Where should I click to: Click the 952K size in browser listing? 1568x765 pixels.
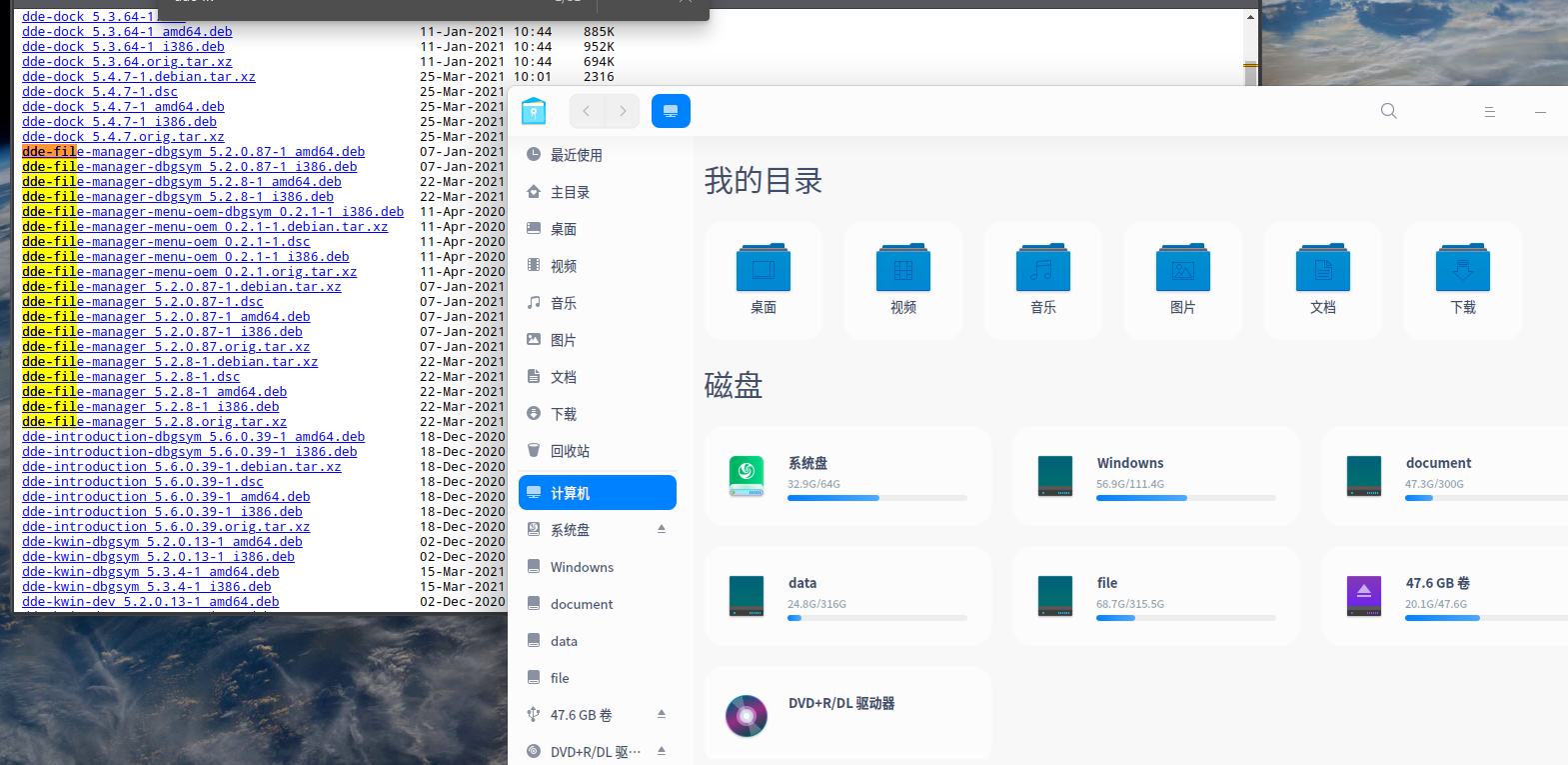pyautogui.click(x=599, y=47)
